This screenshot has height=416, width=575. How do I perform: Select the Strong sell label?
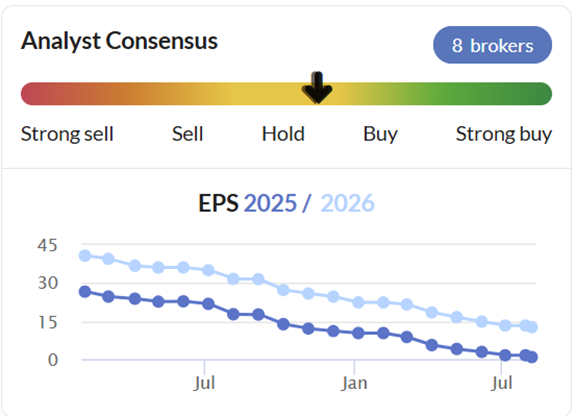[67, 134]
